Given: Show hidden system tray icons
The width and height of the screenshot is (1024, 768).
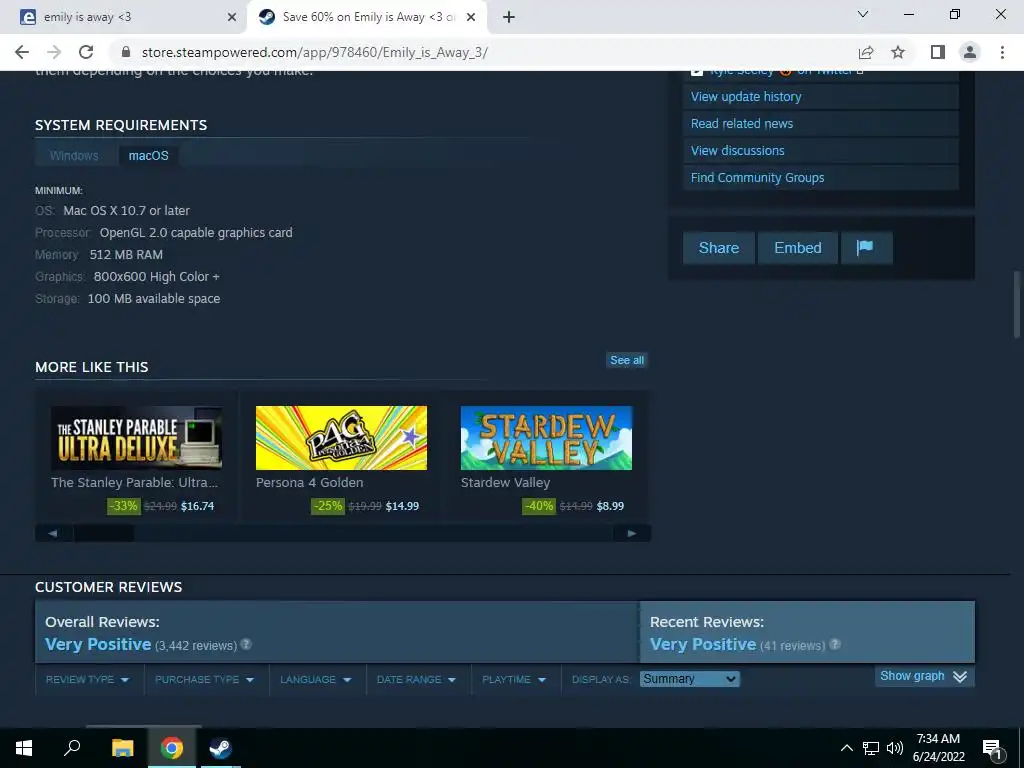Looking at the screenshot, I should (846, 748).
